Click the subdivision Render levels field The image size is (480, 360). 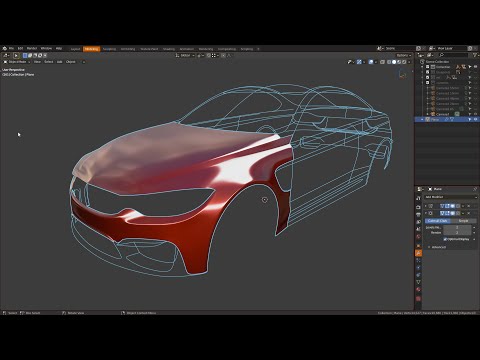[457, 233]
